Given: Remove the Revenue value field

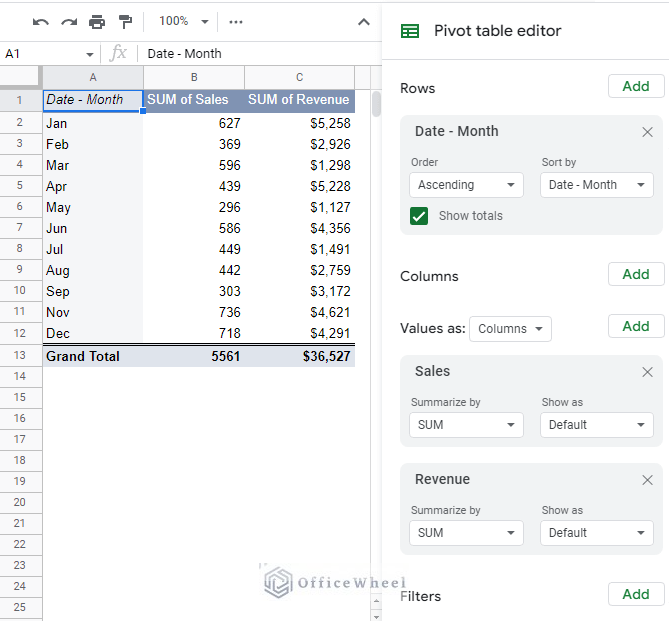Looking at the screenshot, I should pos(647,480).
